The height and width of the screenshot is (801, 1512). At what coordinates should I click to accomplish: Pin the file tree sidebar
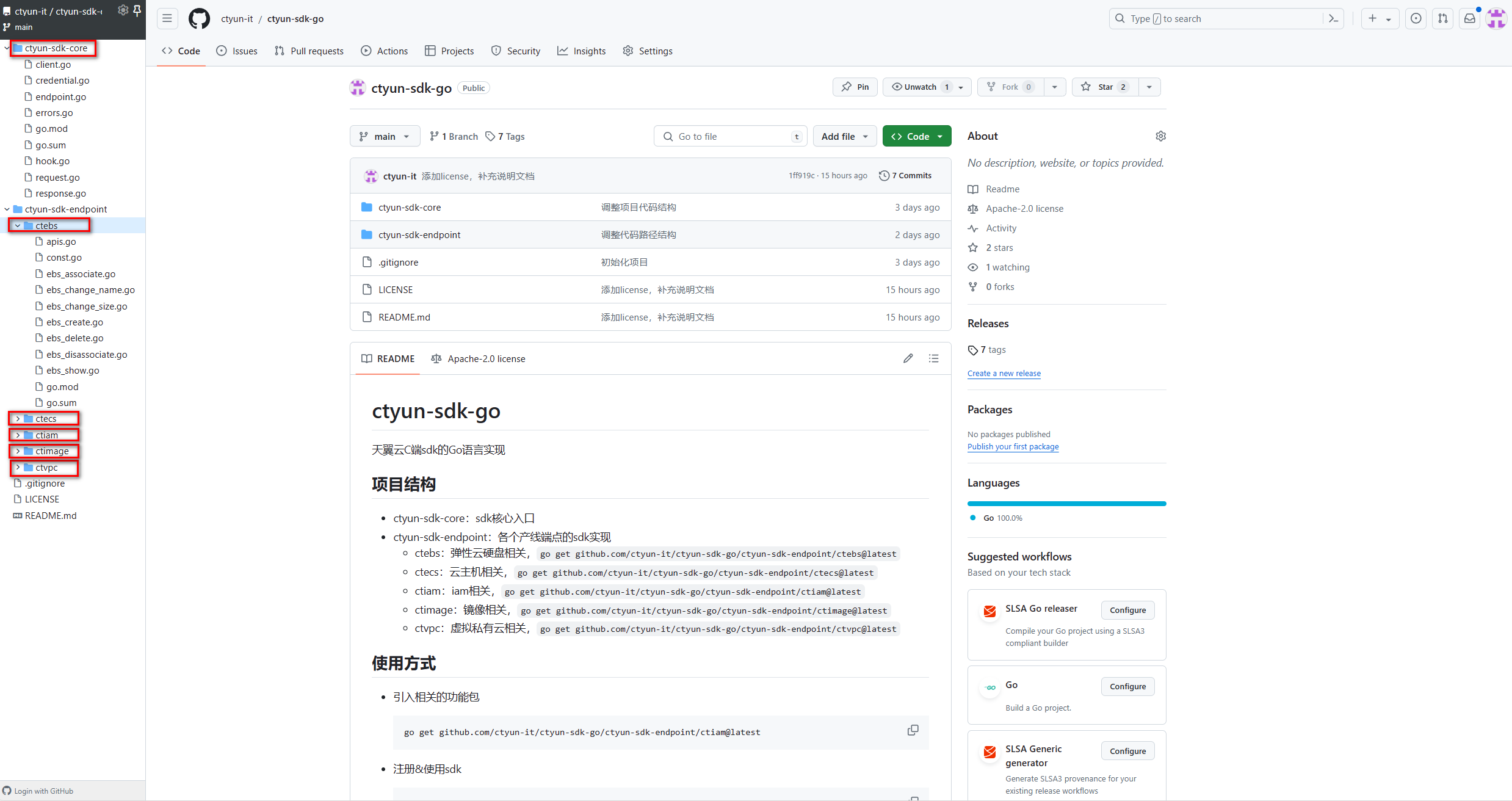(137, 10)
